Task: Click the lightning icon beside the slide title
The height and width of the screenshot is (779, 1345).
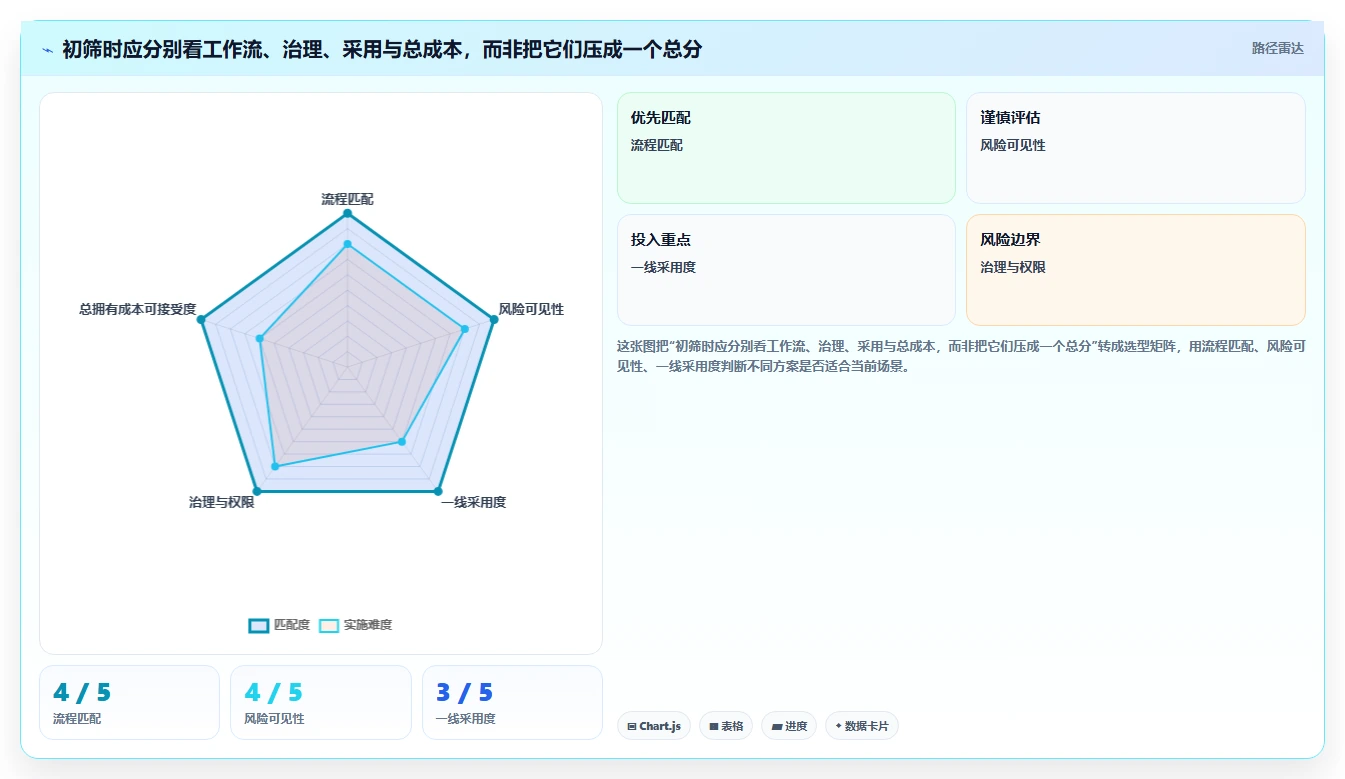Action: (47, 49)
